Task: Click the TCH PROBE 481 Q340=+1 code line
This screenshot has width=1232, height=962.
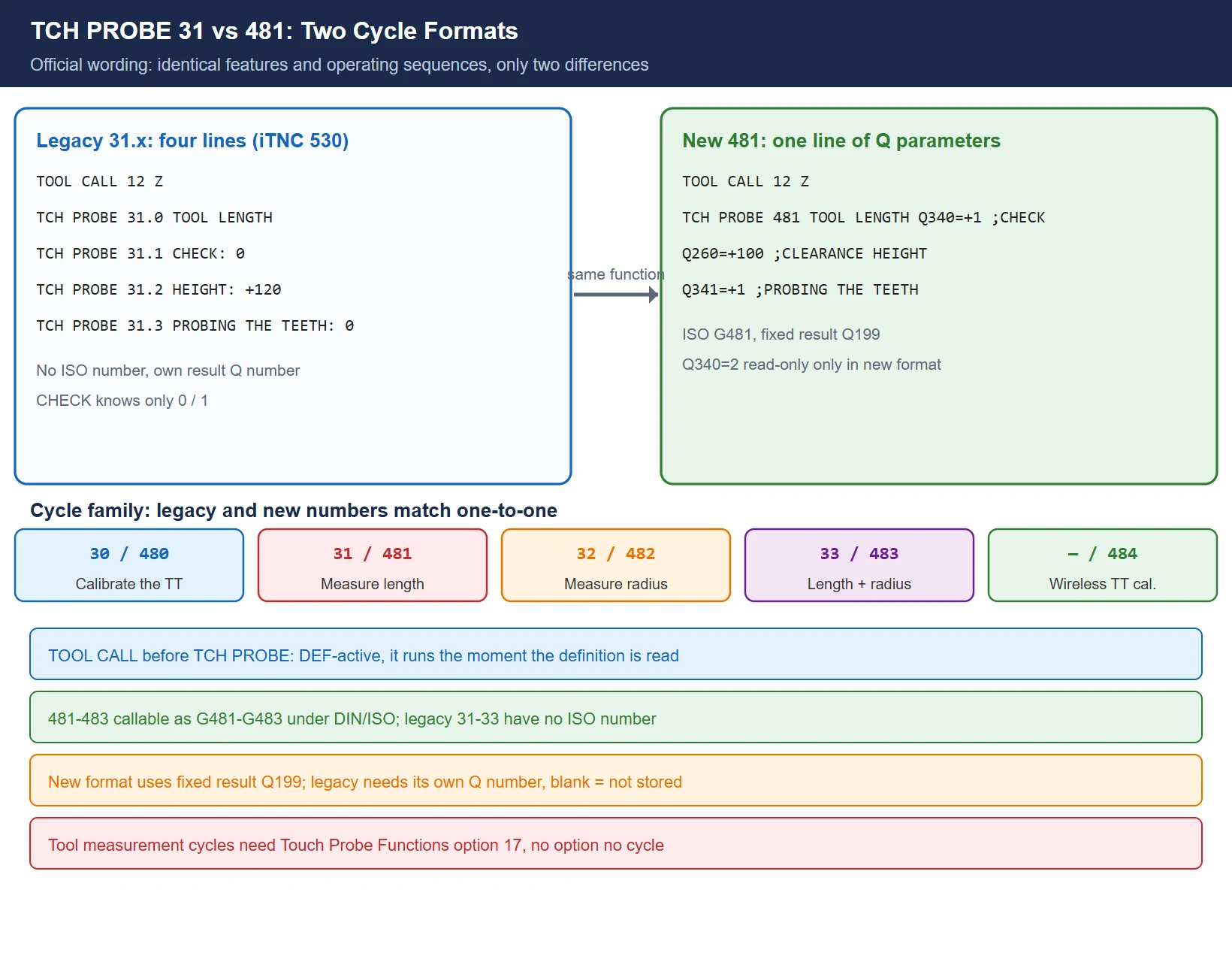Action: pyautogui.click(x=864, y=217)
